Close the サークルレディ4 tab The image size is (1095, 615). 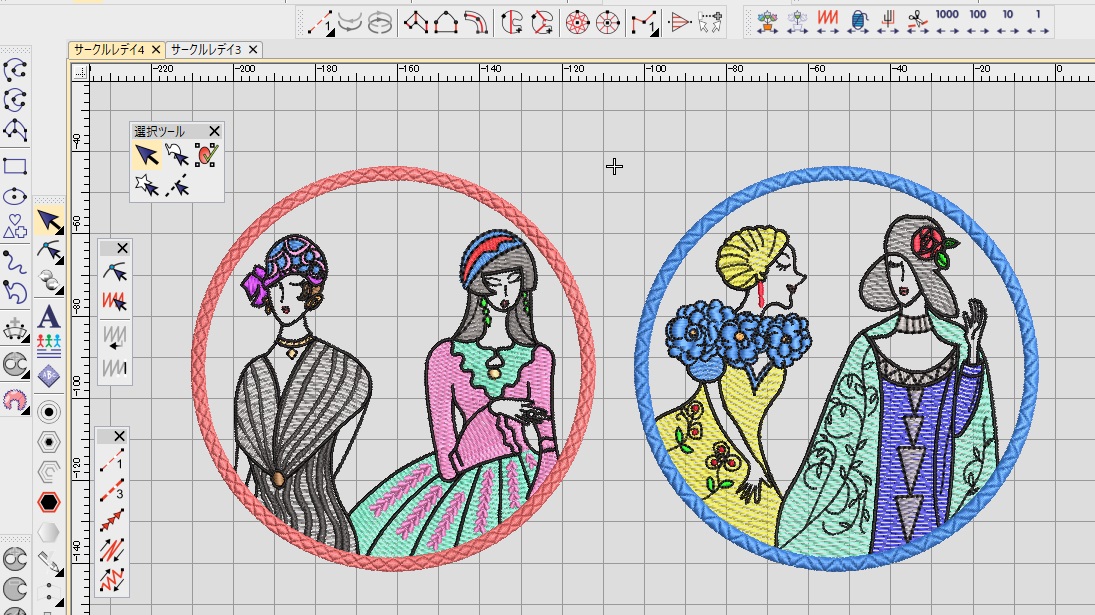click(x=156, y=50)
